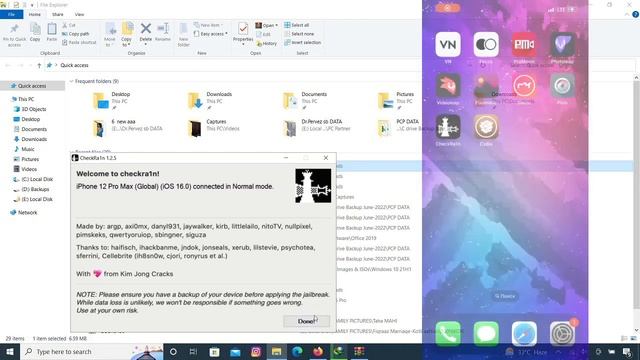Switch to the View ribbon tab
The height and width of the screenshot is (360, 640).
tap(79, 14)
